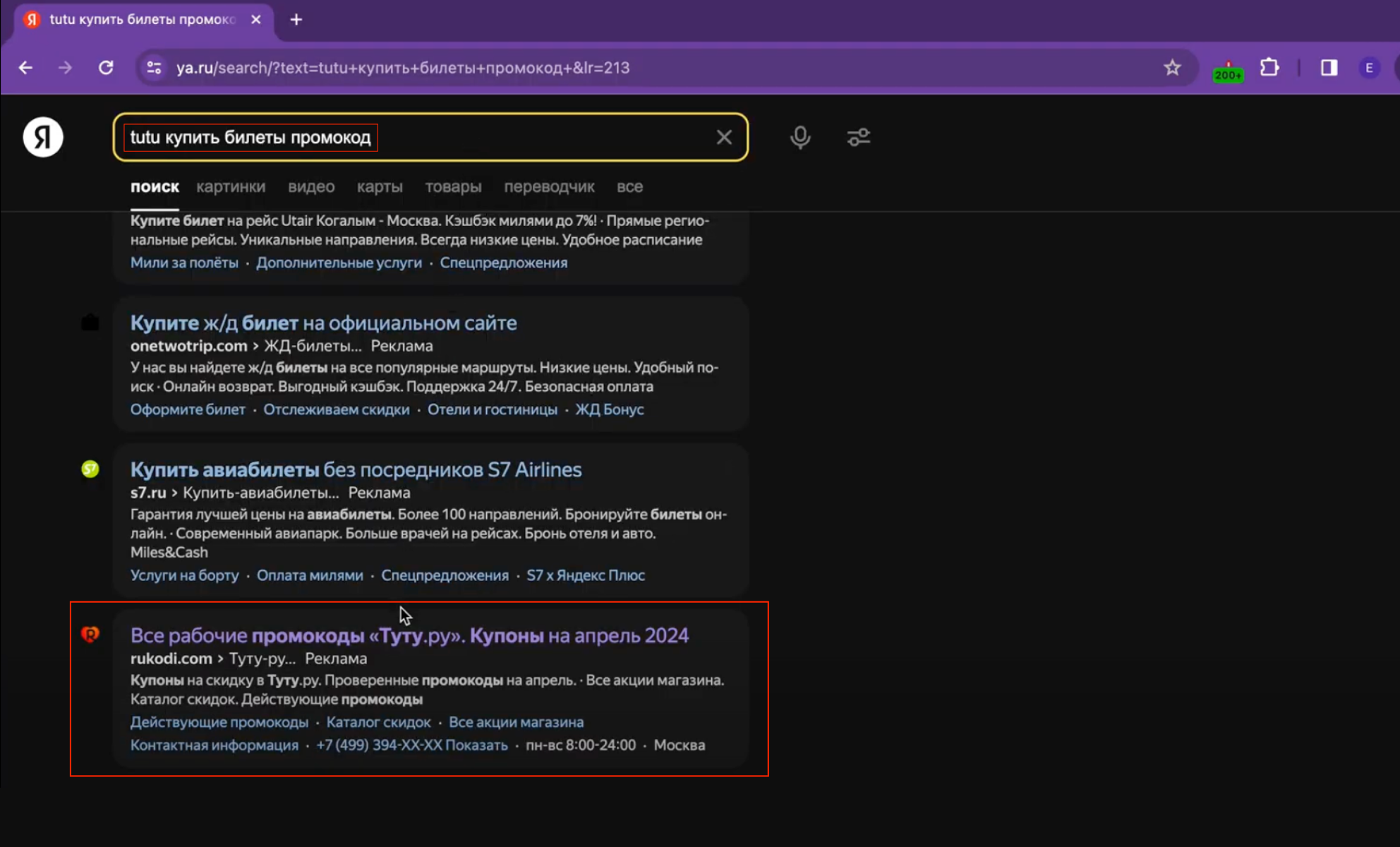Open S7 Спецпредложения link
Image resolution: width=1400 pixels, height=847 pixels.
(x=445, y=575)
